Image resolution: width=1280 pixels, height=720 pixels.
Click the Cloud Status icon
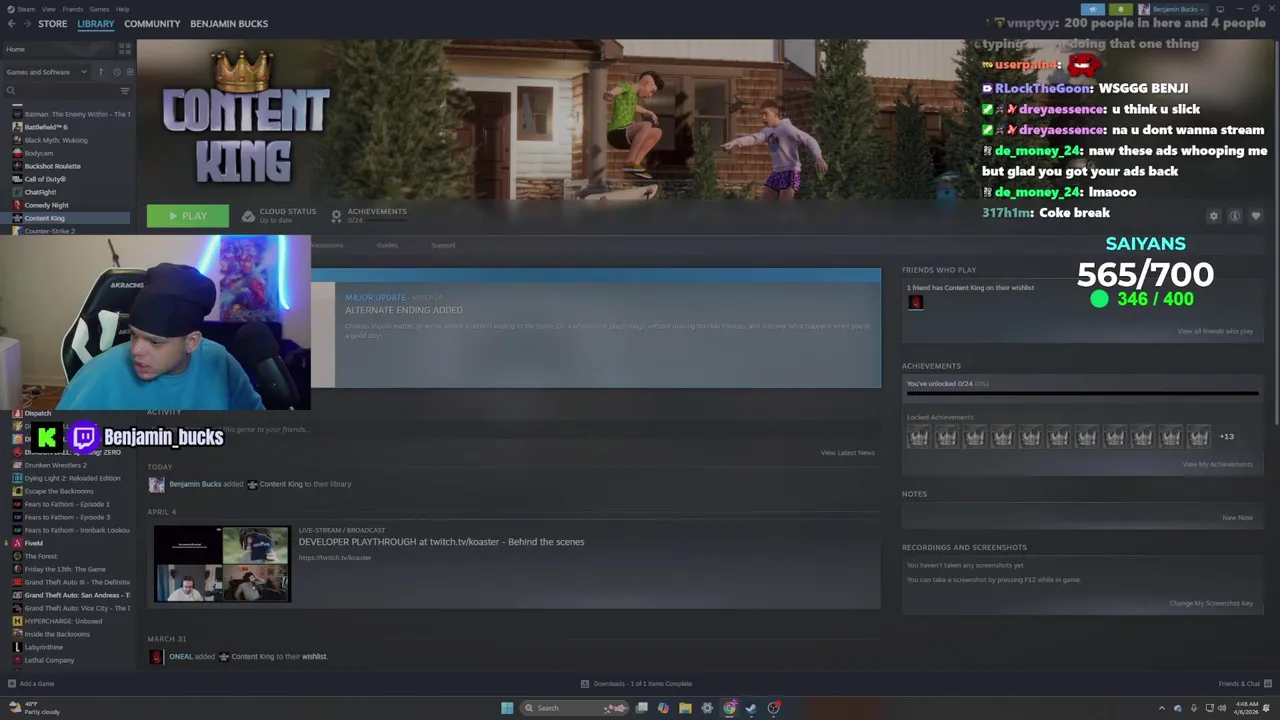point(248,216)
